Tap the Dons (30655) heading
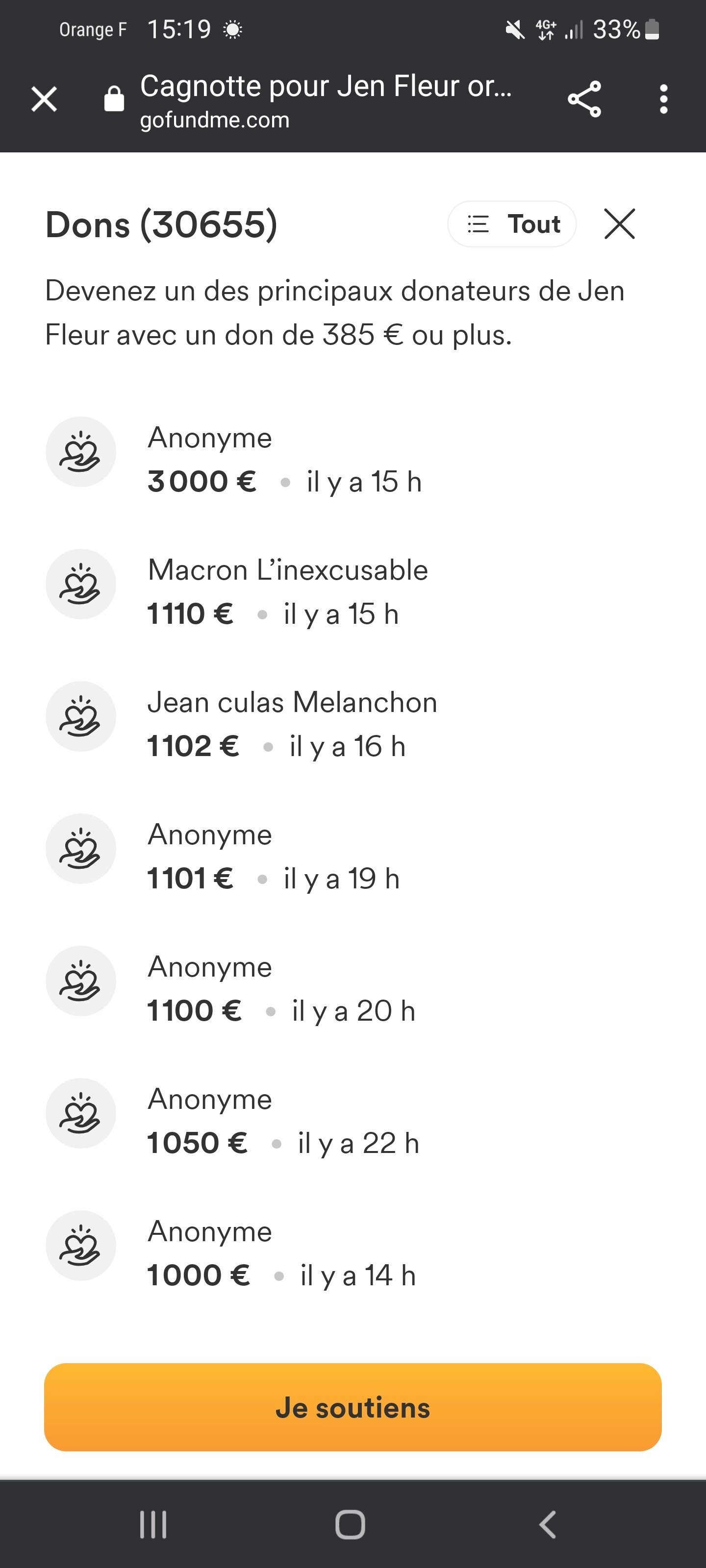Screen dimensions: 706x1568 tap(161, 224)
